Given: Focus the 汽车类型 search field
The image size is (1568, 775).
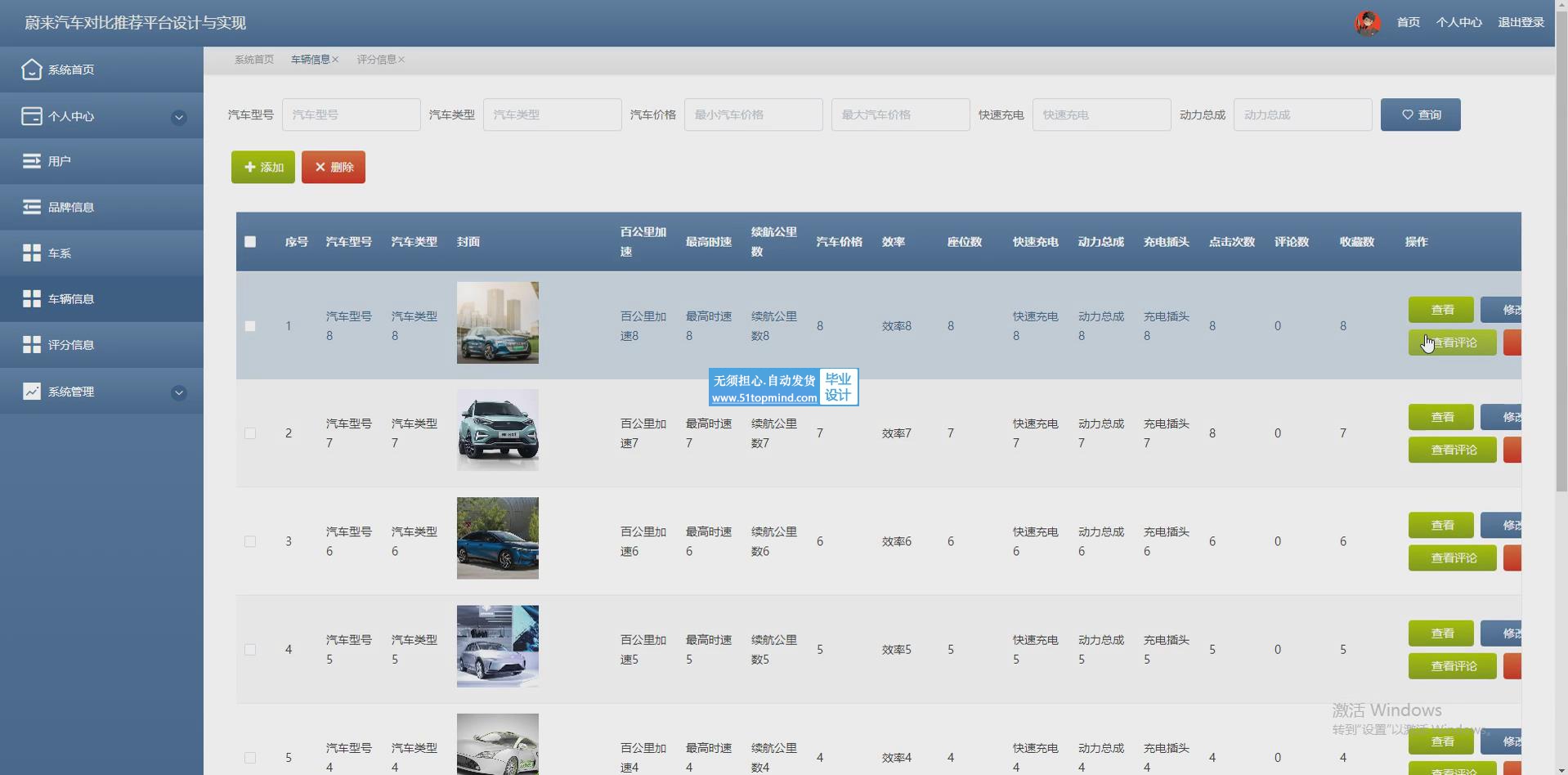Looking at the screenshot, I should [553, 114].
